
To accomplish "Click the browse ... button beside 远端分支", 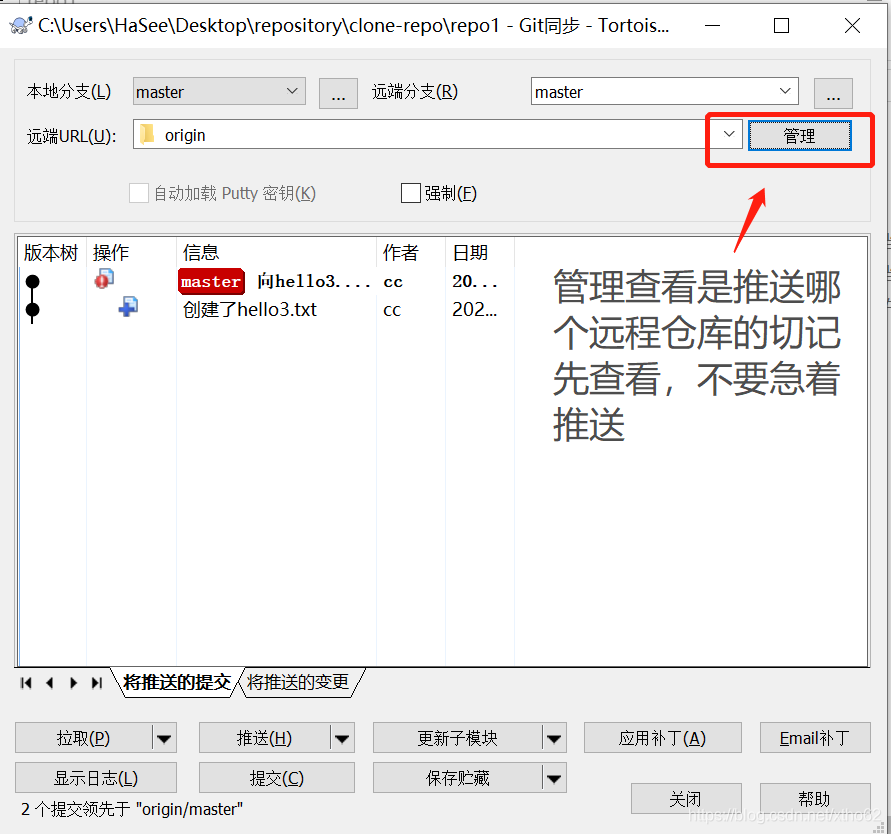I will [x=833, y=93].
